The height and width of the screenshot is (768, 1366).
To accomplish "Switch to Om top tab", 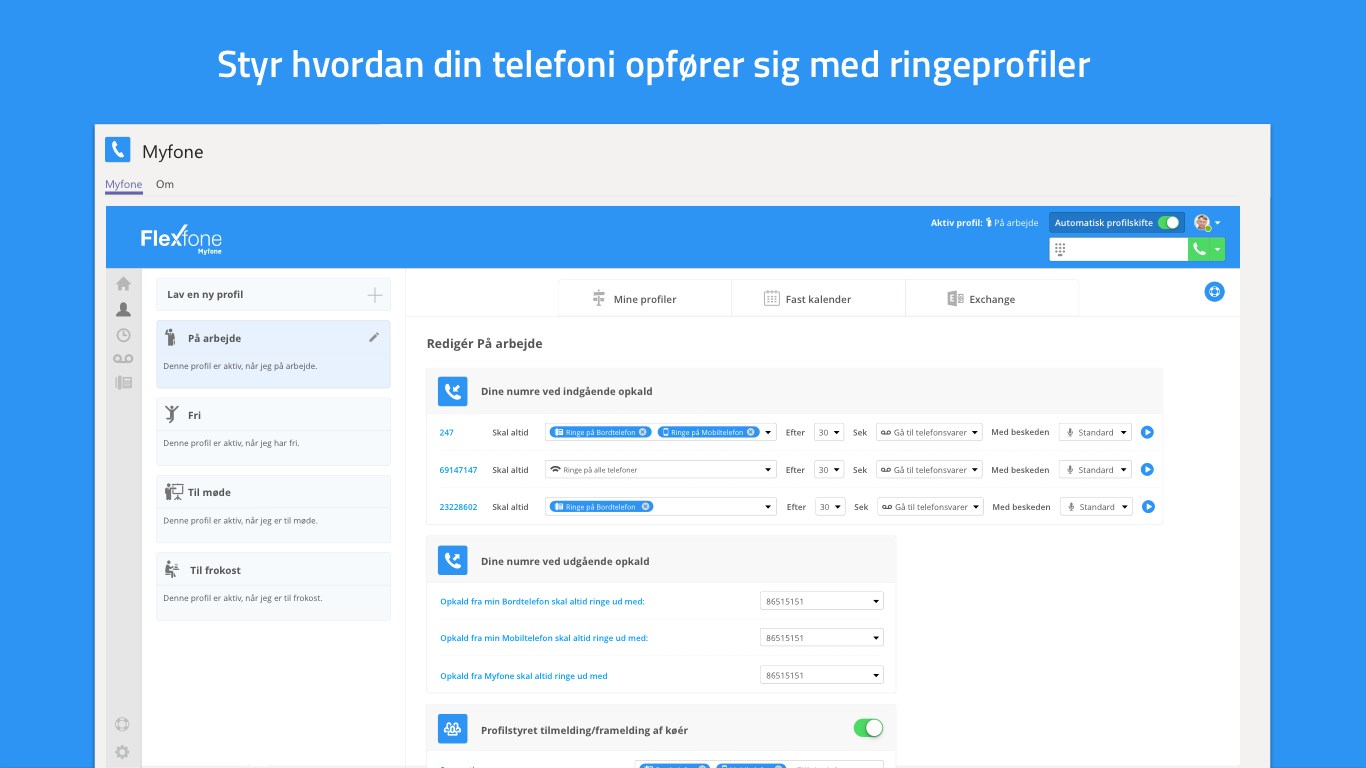I will pos(165,184).
